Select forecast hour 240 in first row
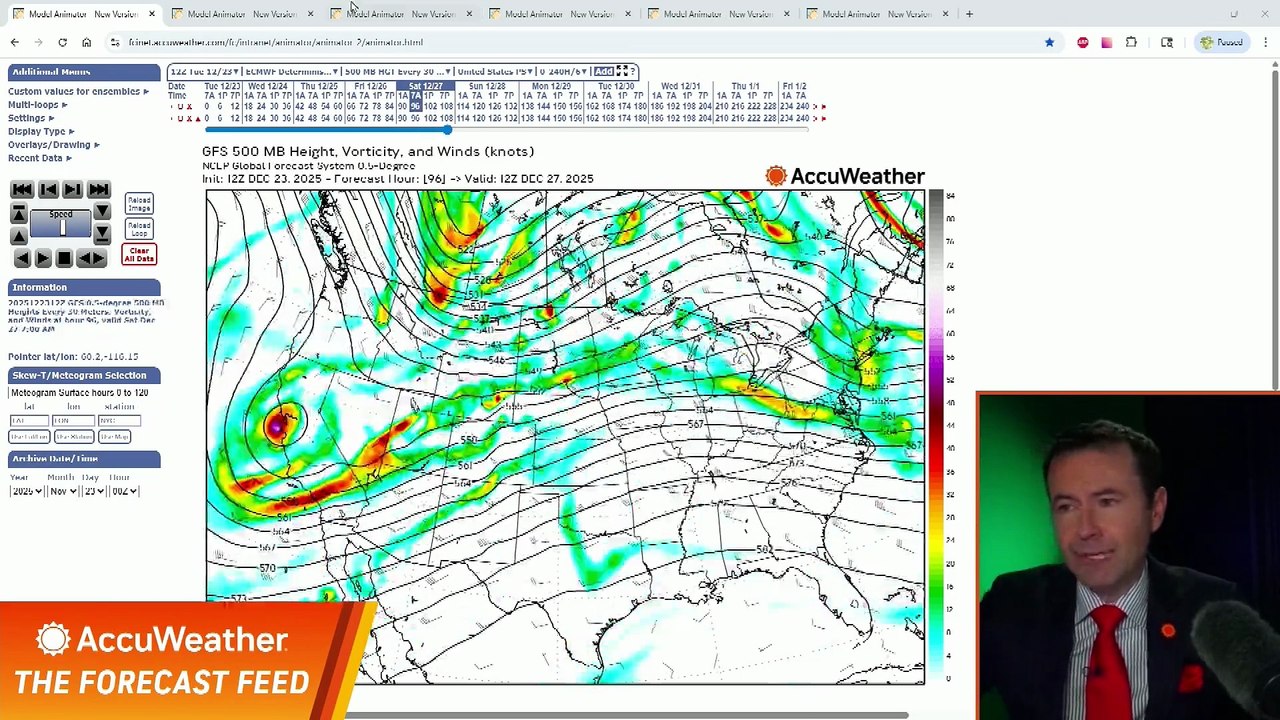Viewport: 1280px width, 720px height. click(802, 106)
